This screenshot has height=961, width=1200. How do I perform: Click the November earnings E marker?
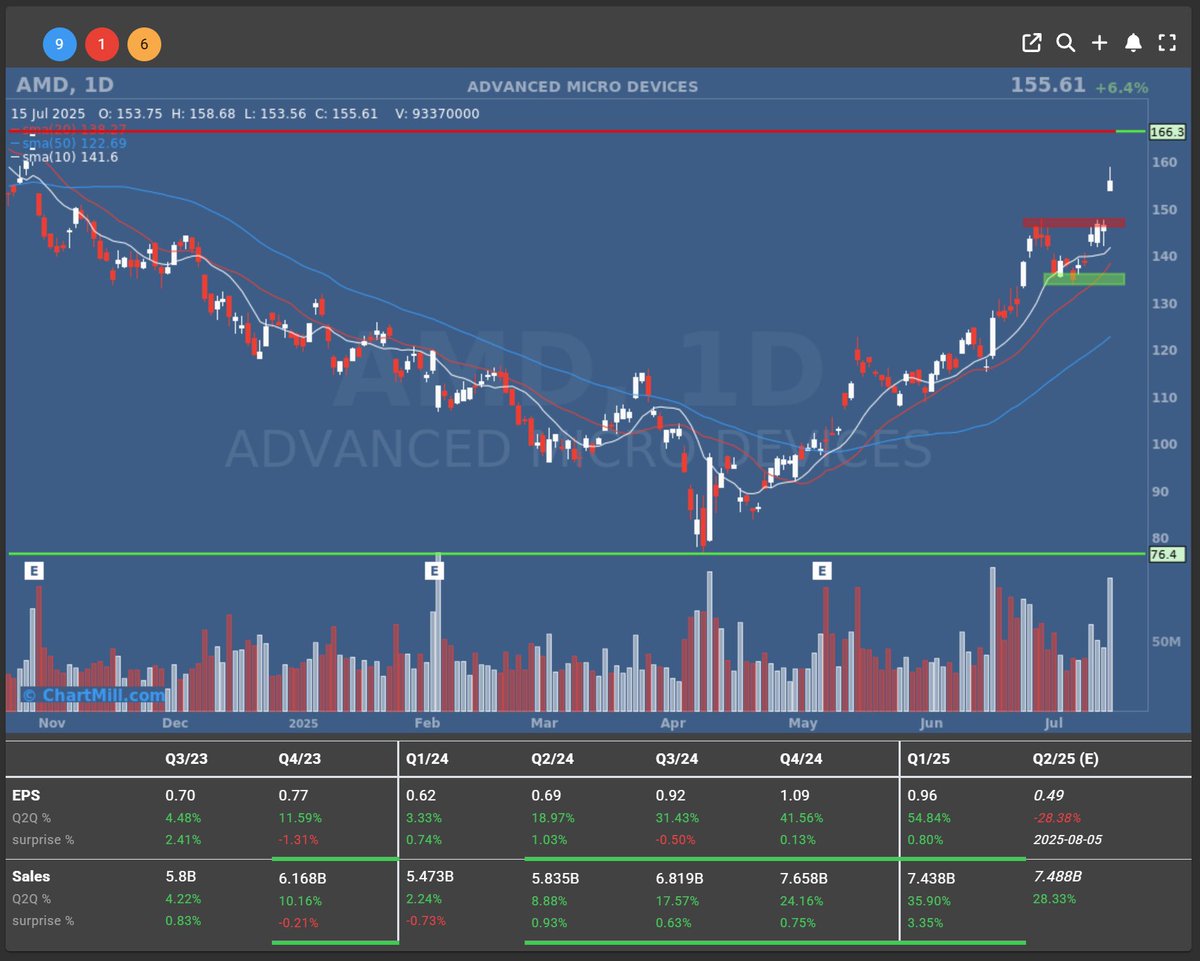pyautogui.click(x=34, y=571)
